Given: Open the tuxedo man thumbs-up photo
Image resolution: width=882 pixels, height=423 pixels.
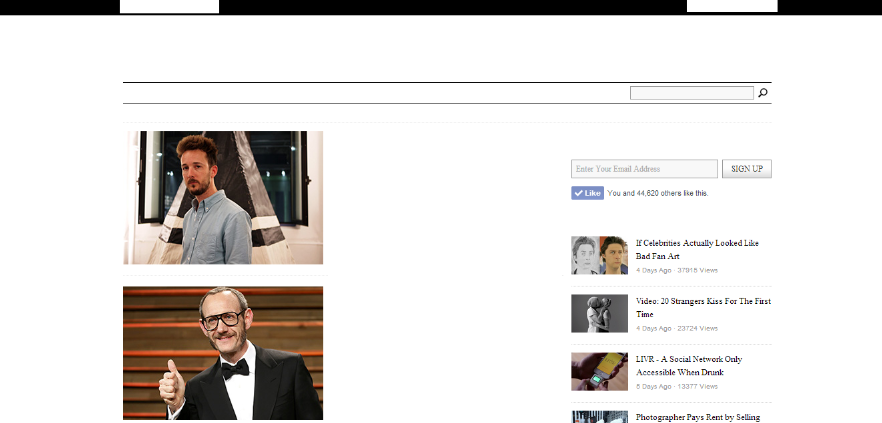Looking at the screenshot, I should tap(223, 353).
